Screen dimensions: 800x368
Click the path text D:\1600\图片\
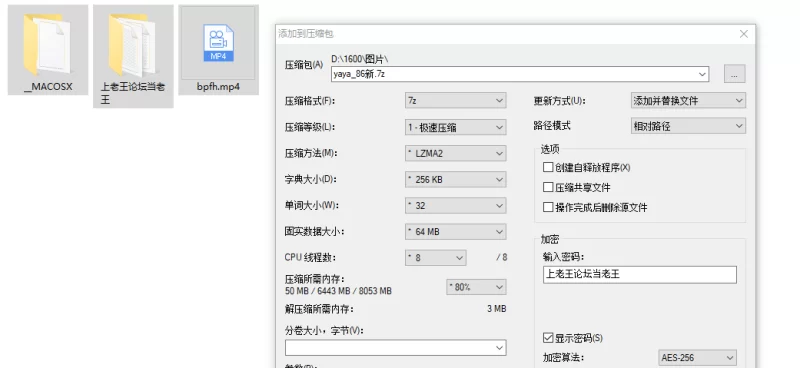[360, 59]
